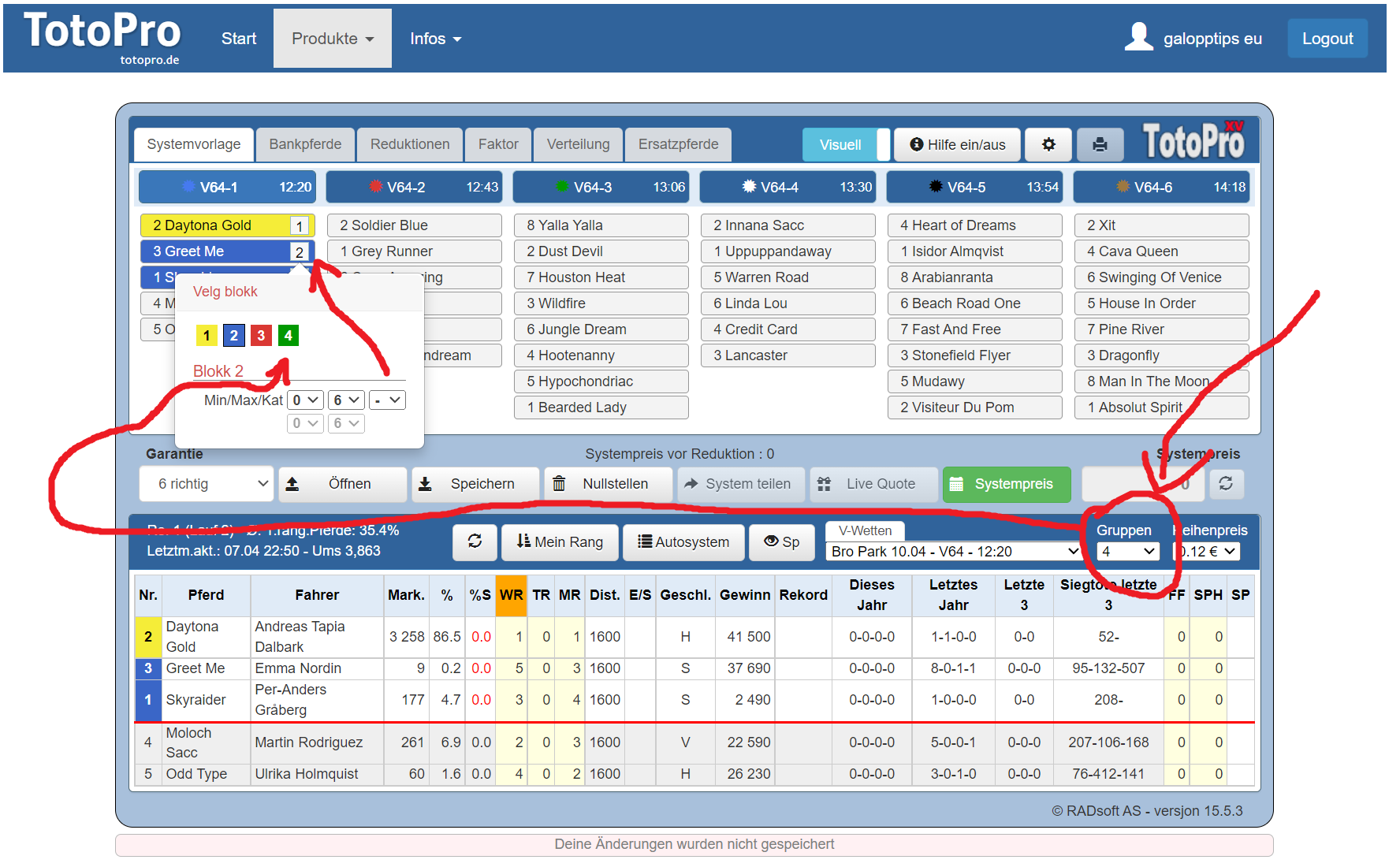Open the Infos menu
Screen dimensions: 1400x867
(x=435, y=39)
